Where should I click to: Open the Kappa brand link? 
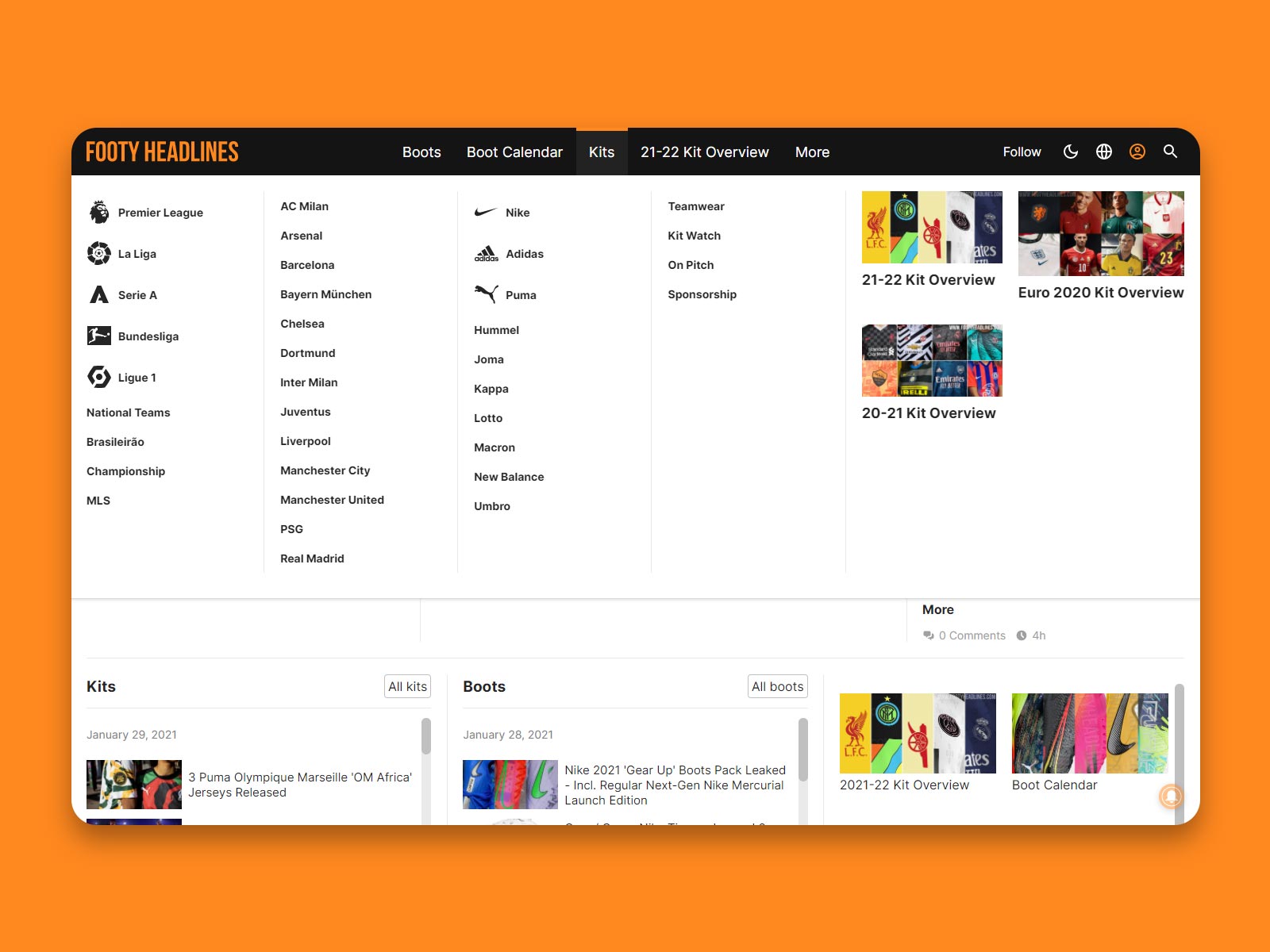coord(491,389)
